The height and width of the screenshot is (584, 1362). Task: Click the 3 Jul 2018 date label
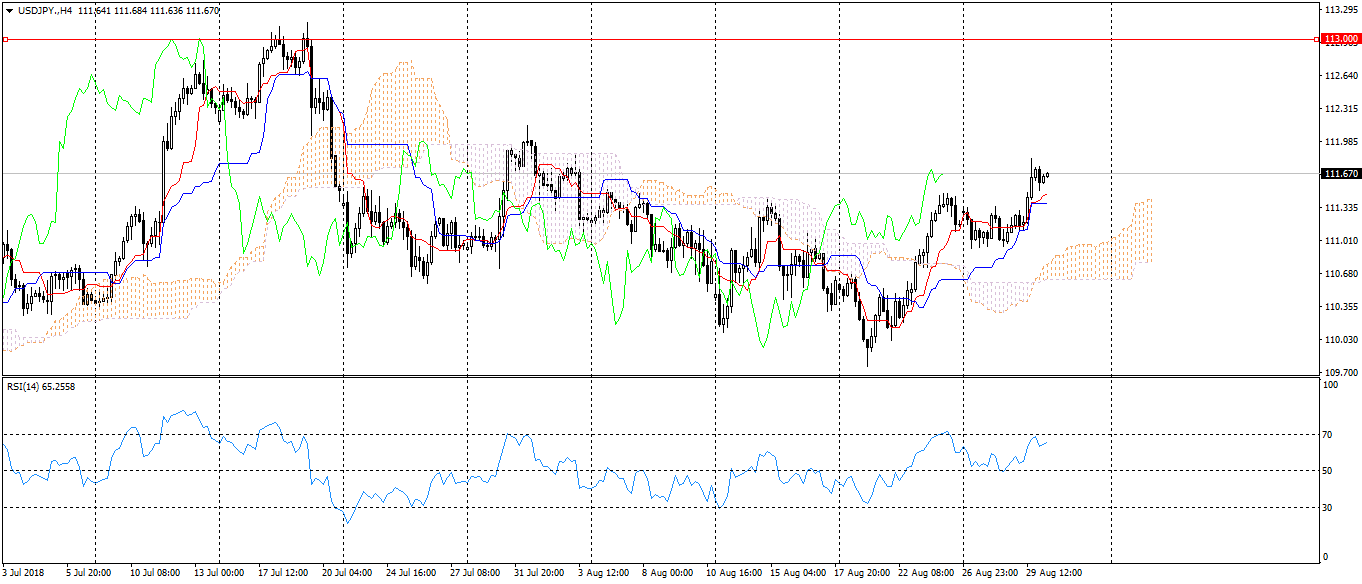coord(22,574)
